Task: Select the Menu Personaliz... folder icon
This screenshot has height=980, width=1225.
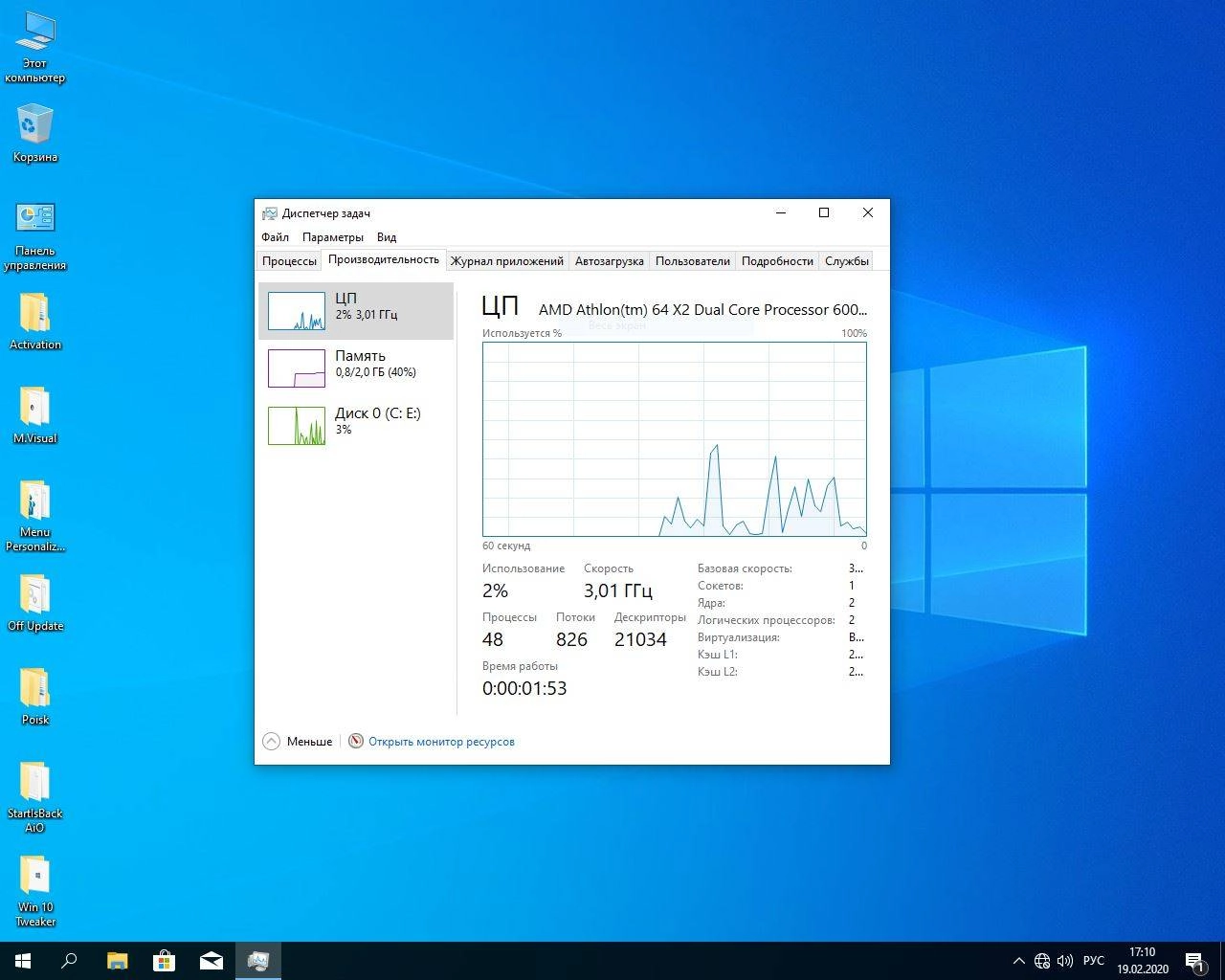Action: [34, 516]
